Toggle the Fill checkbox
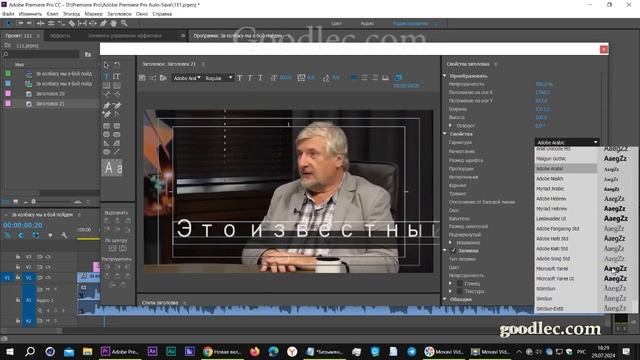Screen dimensions: 640x360 (x=453, y=250)
